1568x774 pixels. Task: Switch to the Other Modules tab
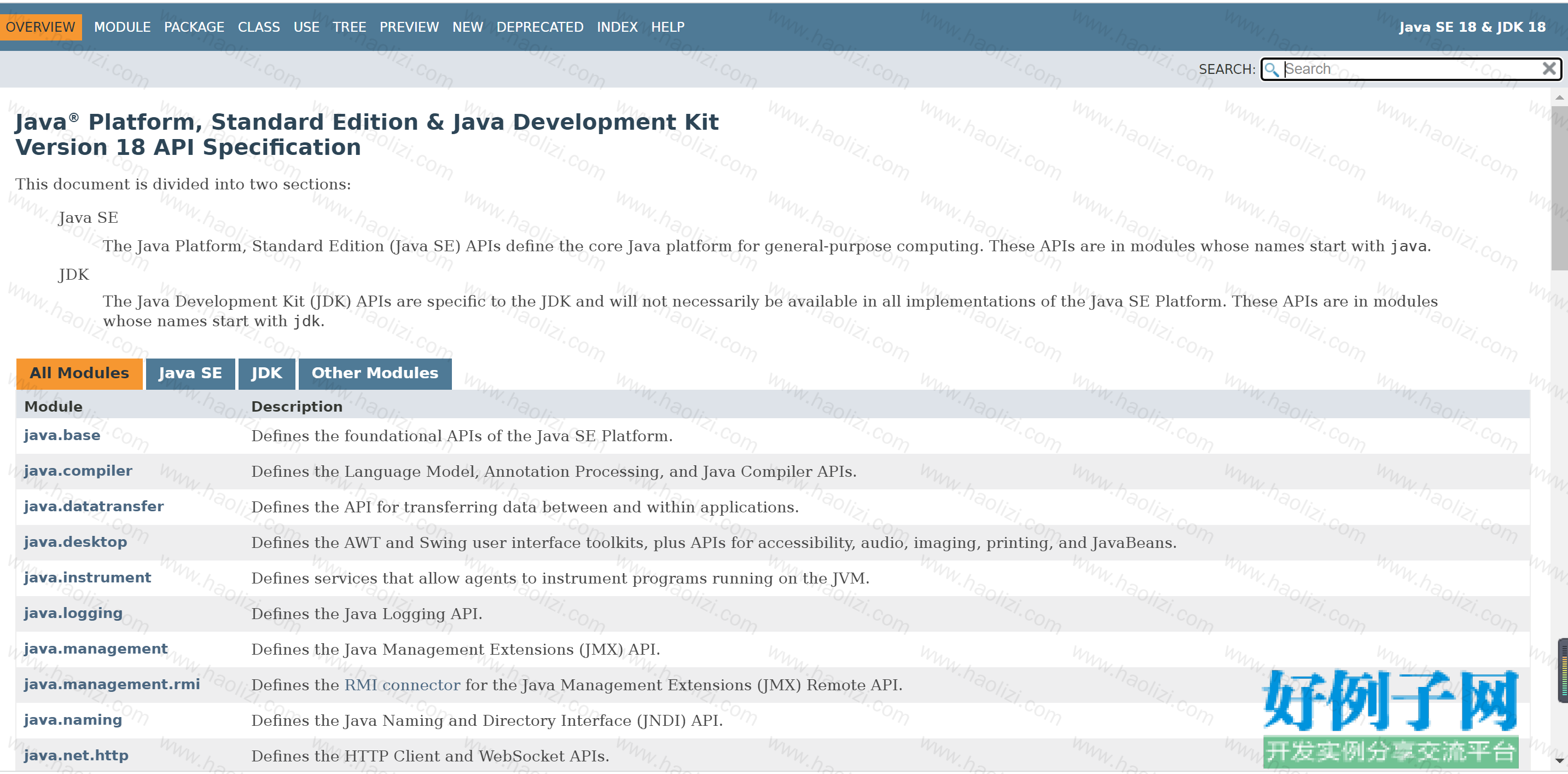(x=375, y=373)
